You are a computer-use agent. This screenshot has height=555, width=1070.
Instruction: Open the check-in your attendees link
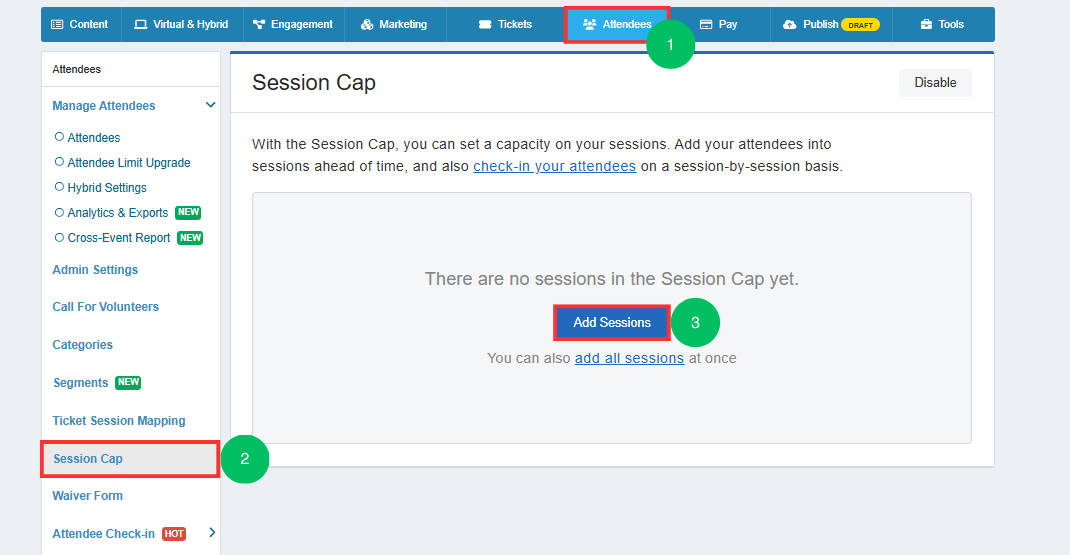555,166
